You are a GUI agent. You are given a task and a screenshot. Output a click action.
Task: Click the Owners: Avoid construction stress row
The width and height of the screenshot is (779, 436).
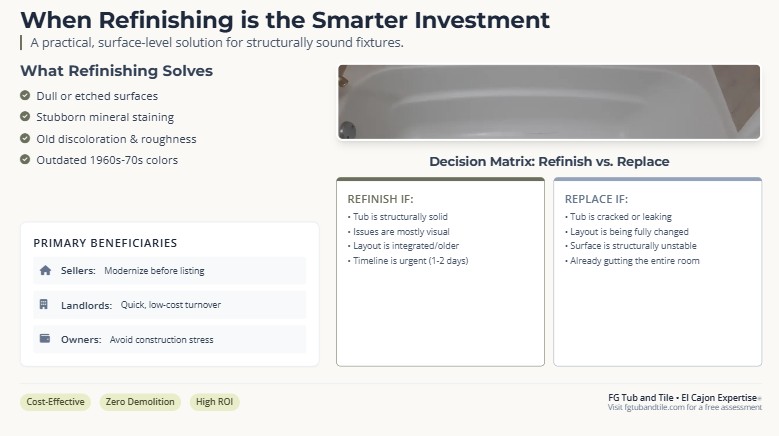coord(169,339)
